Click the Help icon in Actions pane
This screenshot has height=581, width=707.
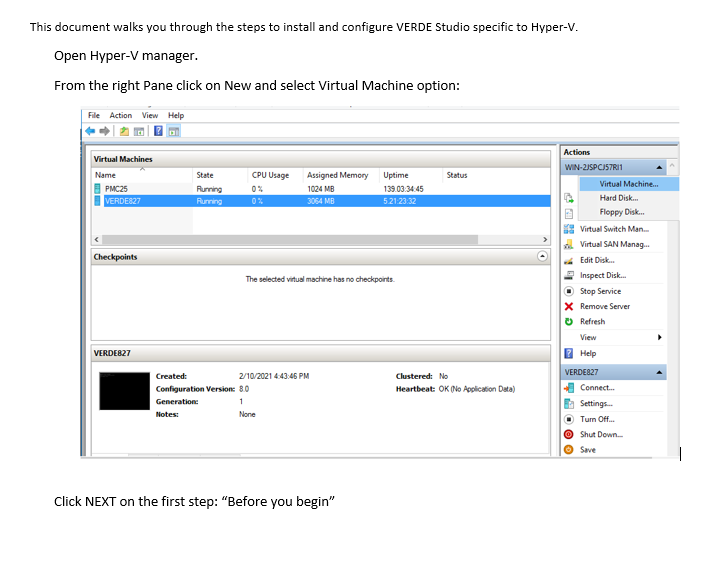(569, 353)
